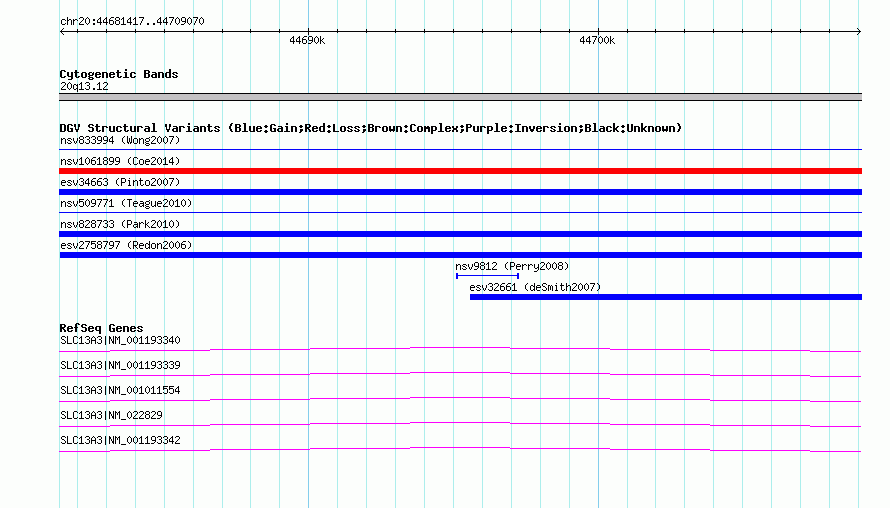Click the thin blue nsv509771 variant line
The image size is (890, 508).
(x=460, y=212)
